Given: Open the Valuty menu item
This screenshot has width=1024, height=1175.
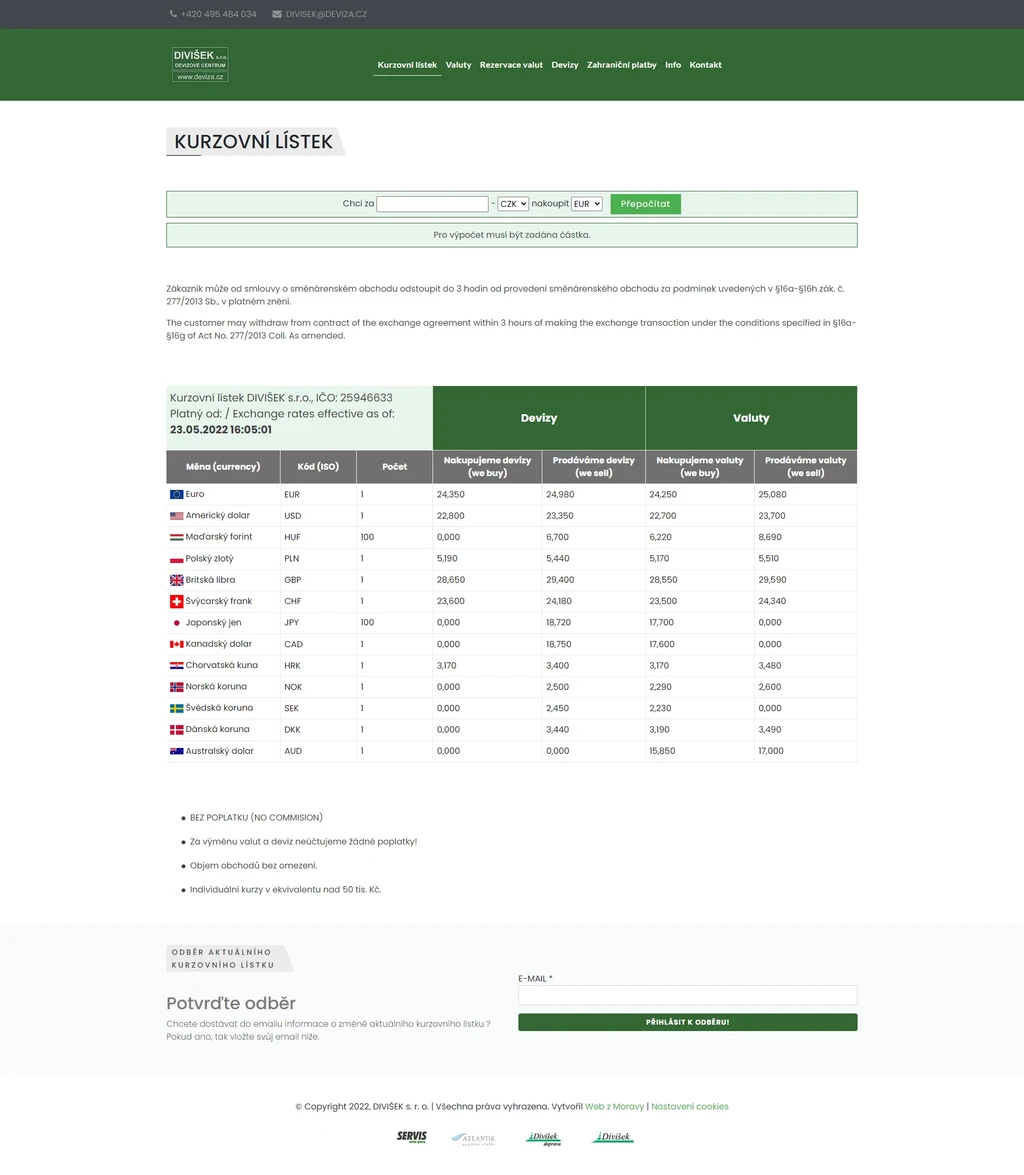Looking at the screenshot, I should pos(458,65).
